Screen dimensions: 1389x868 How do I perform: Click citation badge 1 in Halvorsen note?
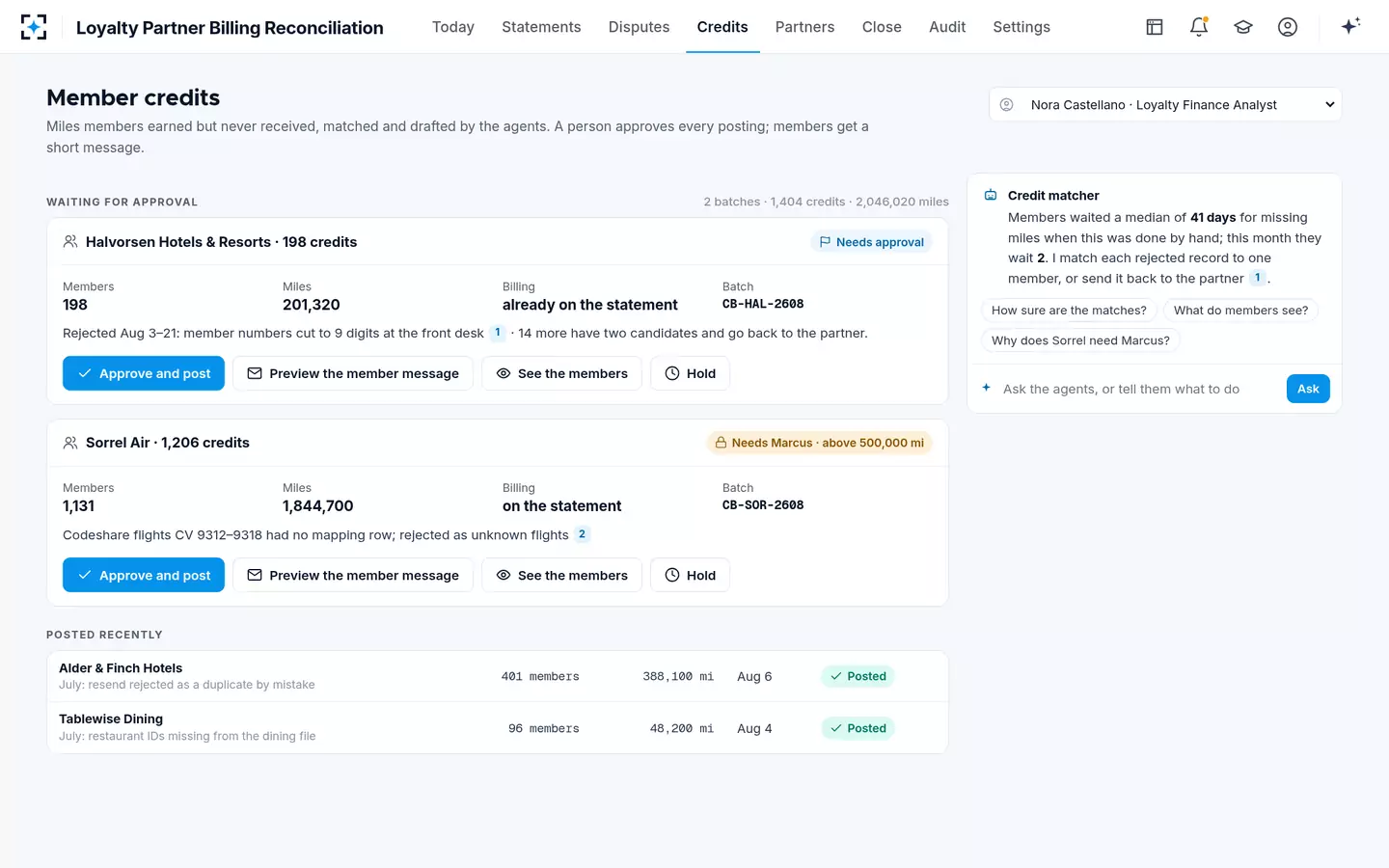[498, 333]
